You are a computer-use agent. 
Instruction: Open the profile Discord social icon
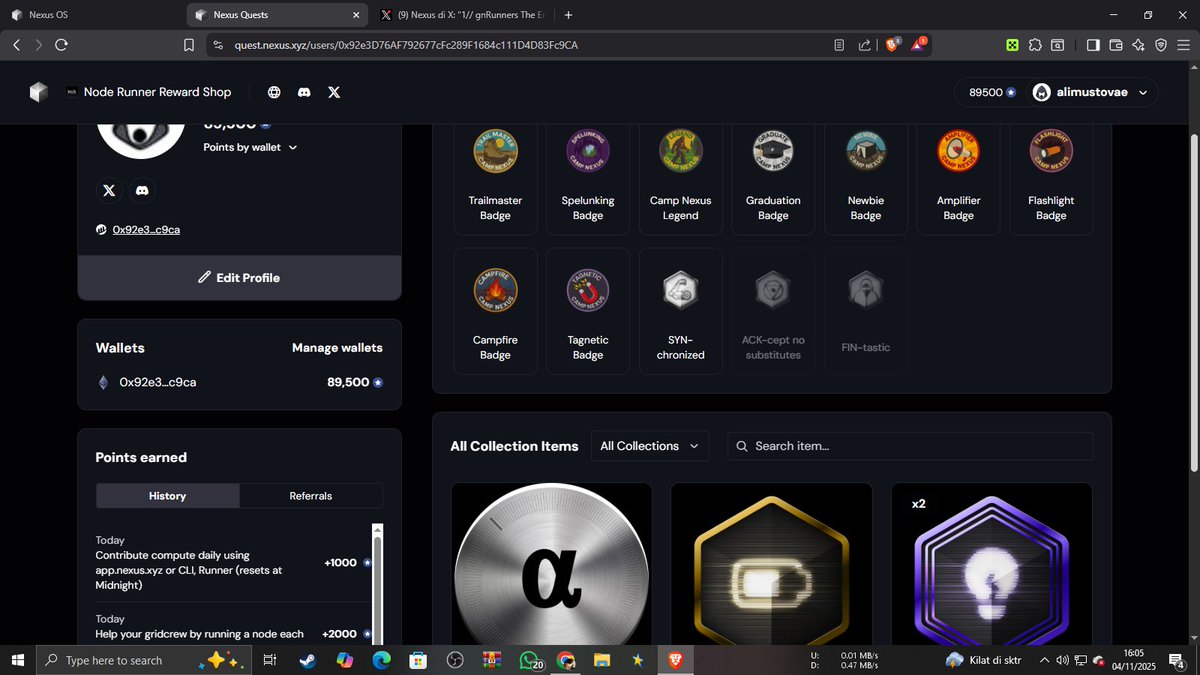click(143, 190)
